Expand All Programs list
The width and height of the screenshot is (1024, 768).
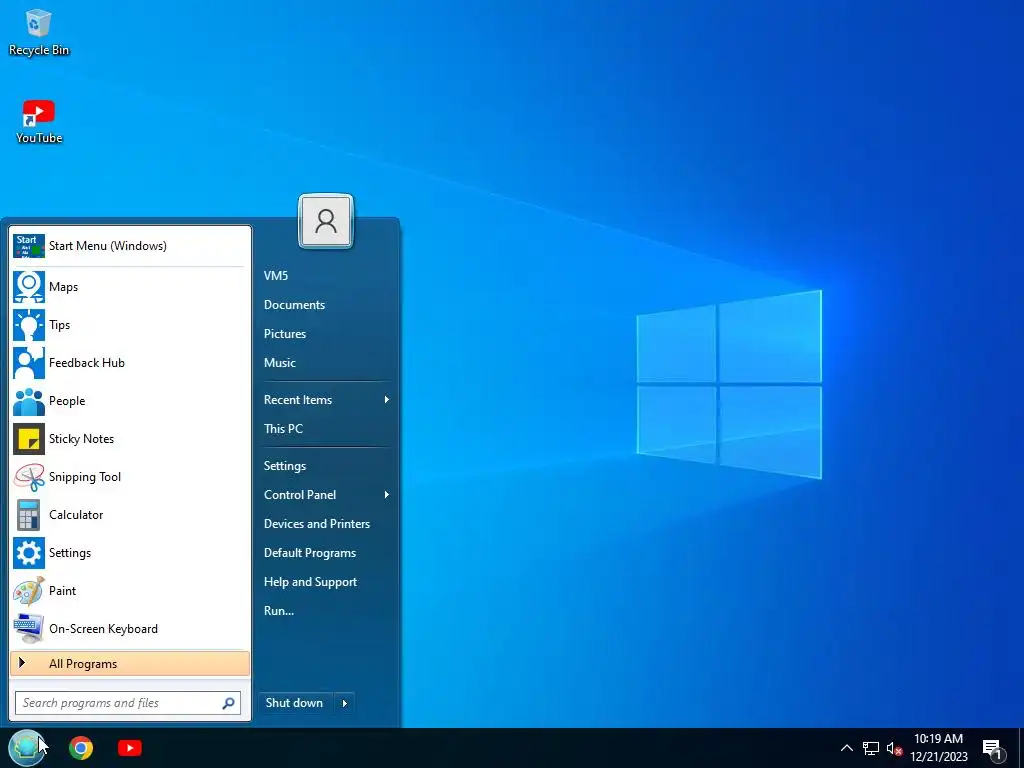pos(130,664)
